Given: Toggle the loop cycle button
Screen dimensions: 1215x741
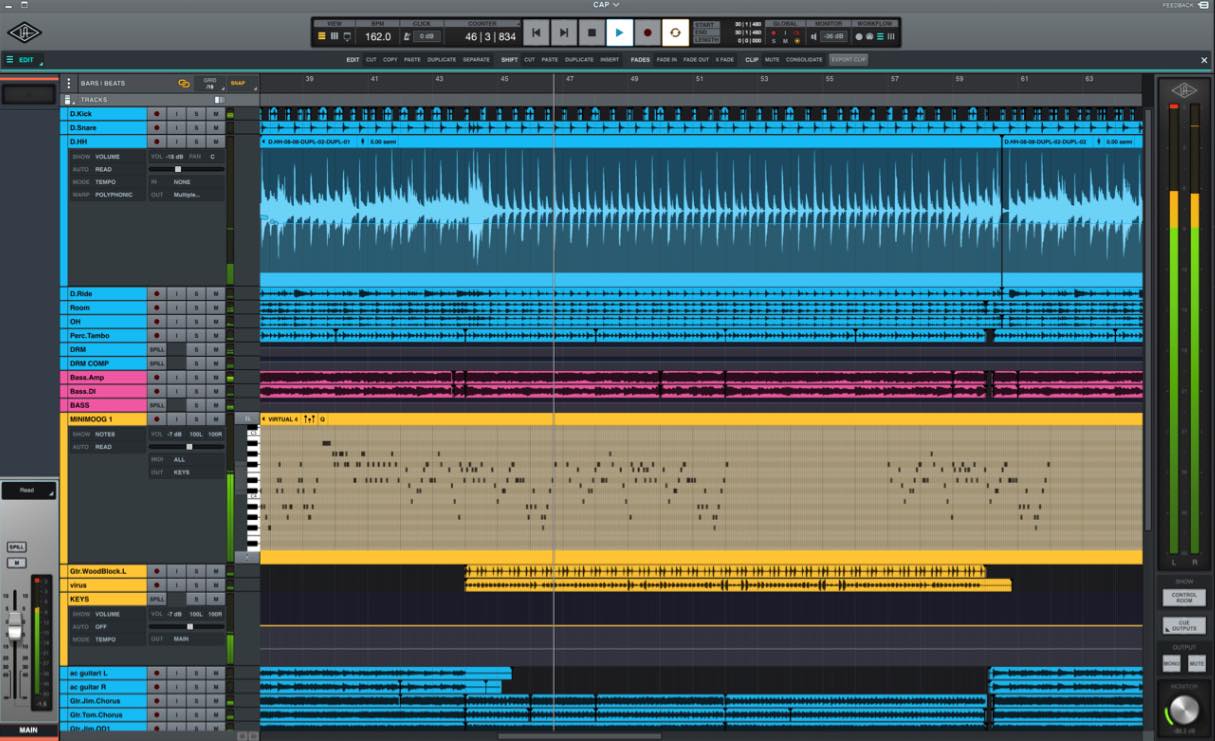Looking at the screenshot, I should (675, 33).
